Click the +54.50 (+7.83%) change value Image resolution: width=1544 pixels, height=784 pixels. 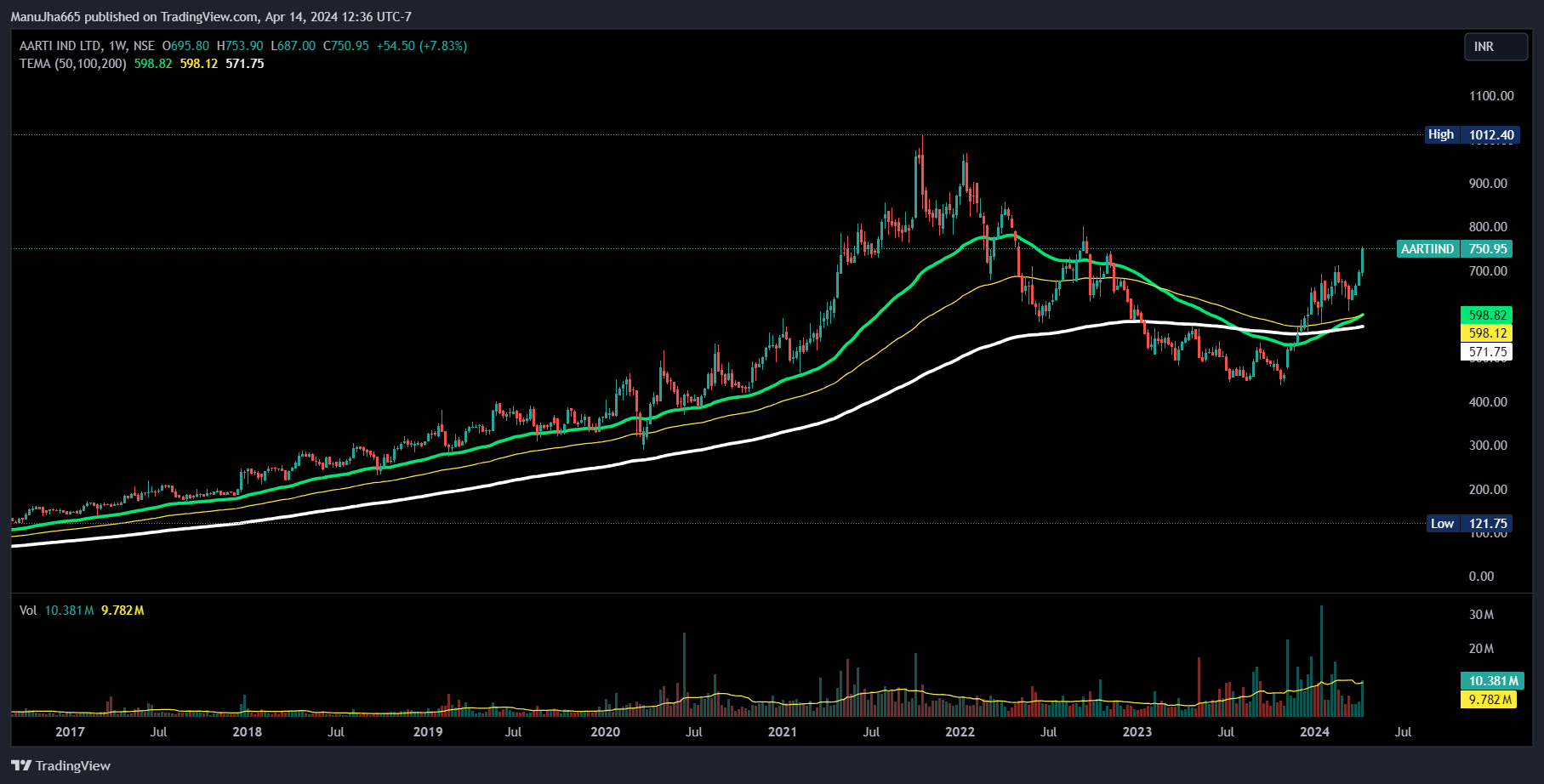point(422,46)
